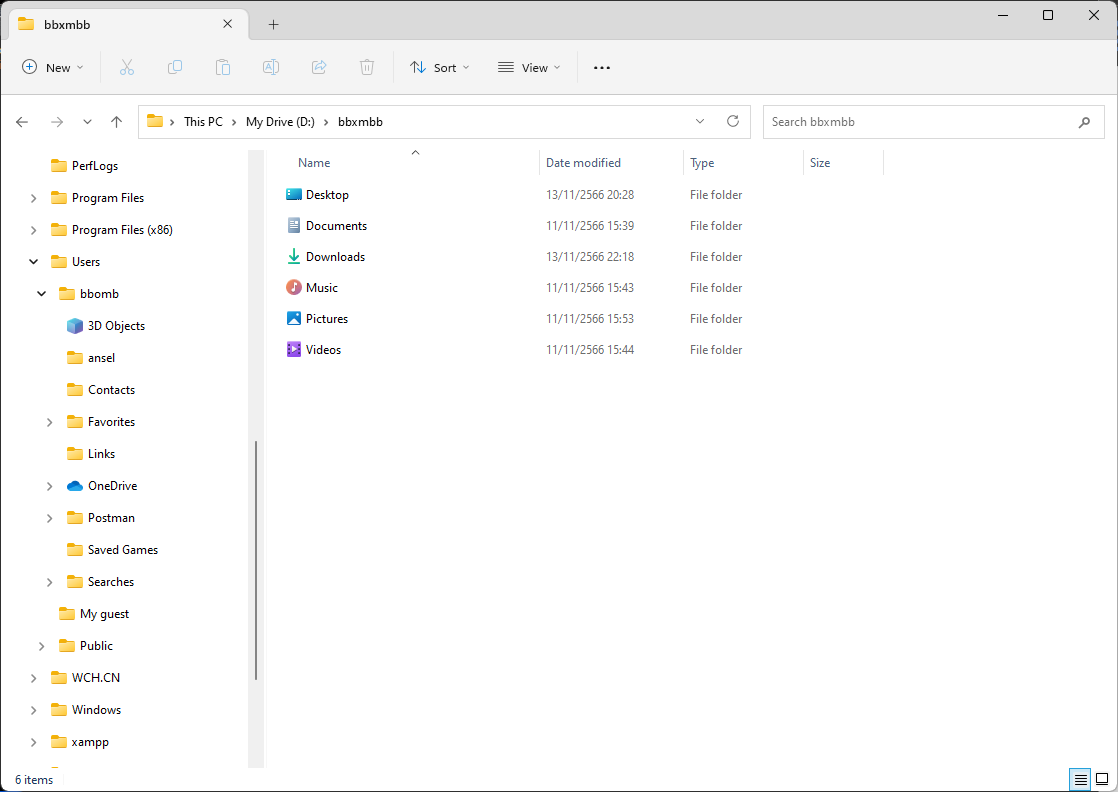Image resolution: width=1118 pixels, height=792 pixels.
Task: Switch to details view layout toggle
Action: (1079, 779)
